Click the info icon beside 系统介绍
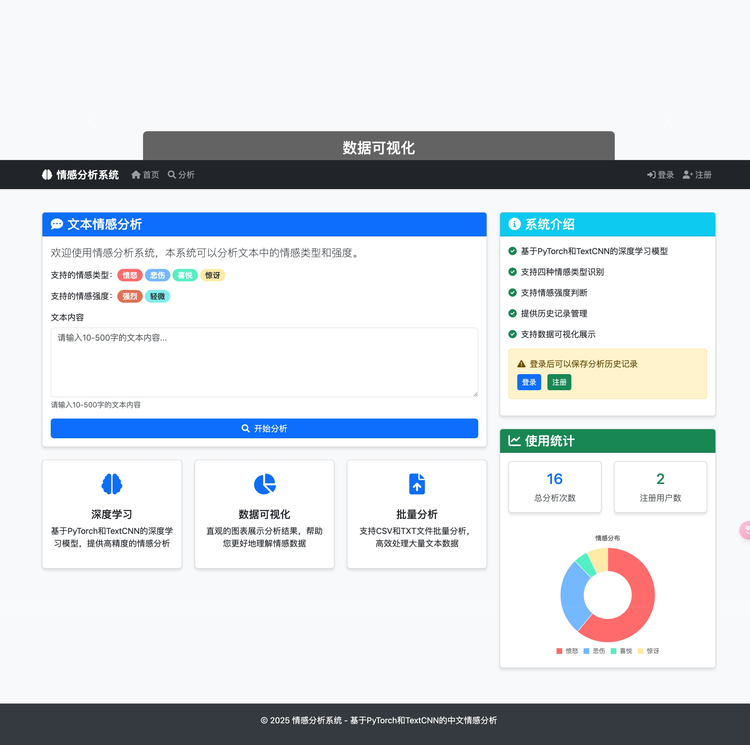The image size is (750, 745). (x=514, y=224)
